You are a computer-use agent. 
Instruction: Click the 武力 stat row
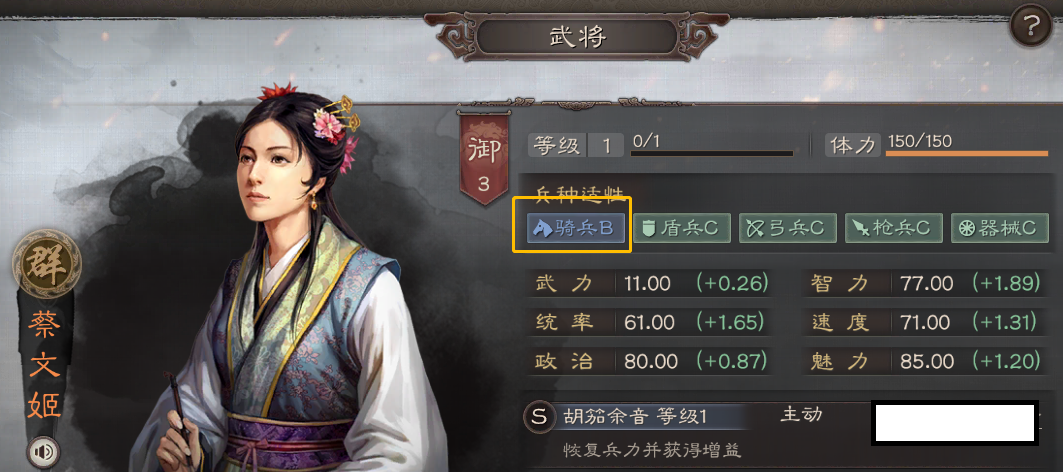[x=650, y=283]
